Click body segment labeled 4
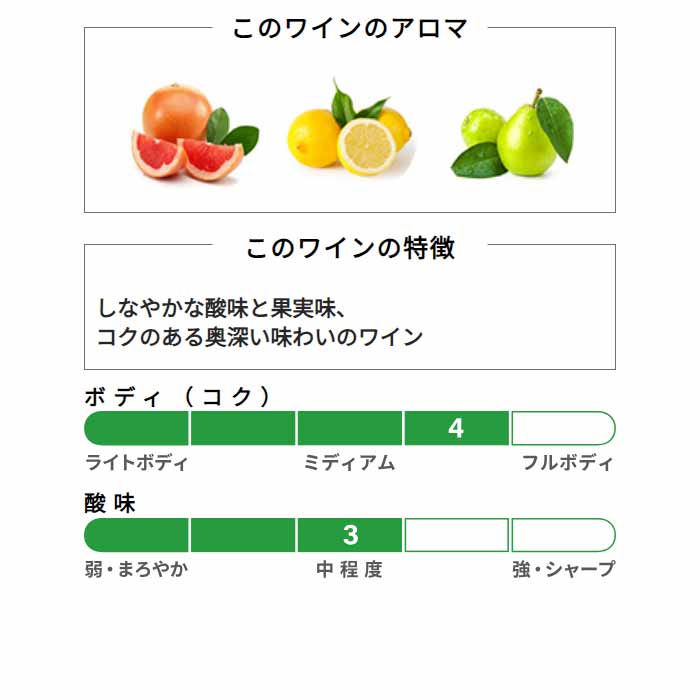Screen dimensions: 700x700 457,428
